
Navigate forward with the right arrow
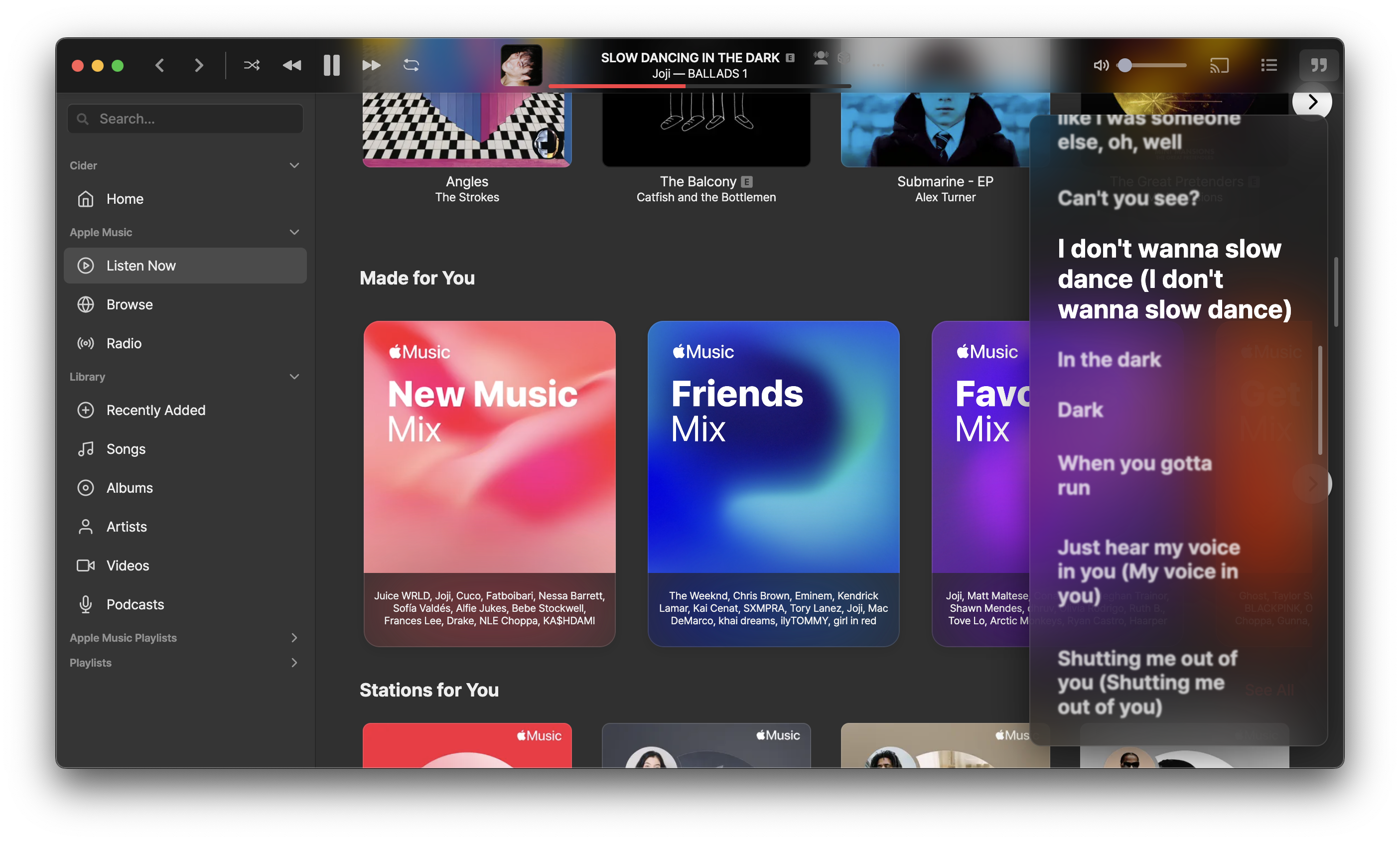point(199,65)
